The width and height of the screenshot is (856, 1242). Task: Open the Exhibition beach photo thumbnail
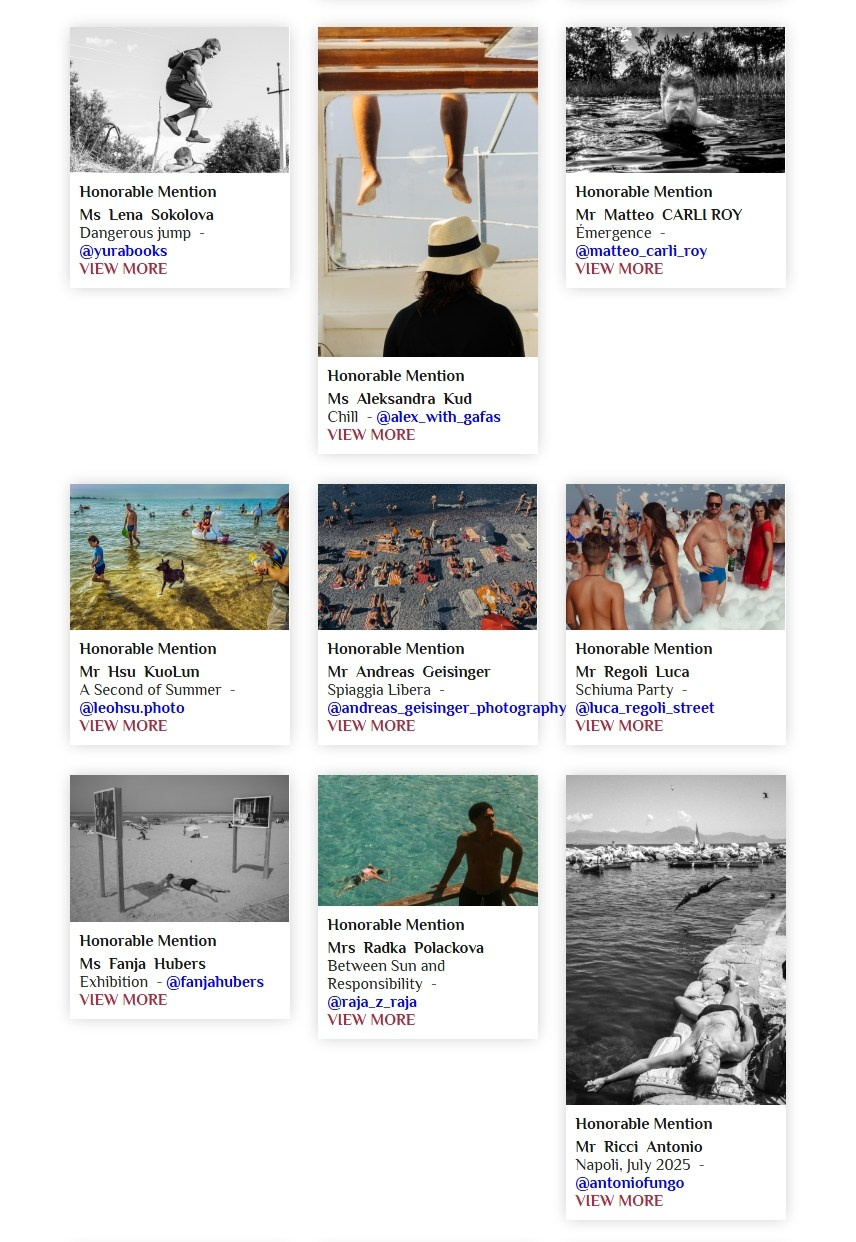point(179,848)
